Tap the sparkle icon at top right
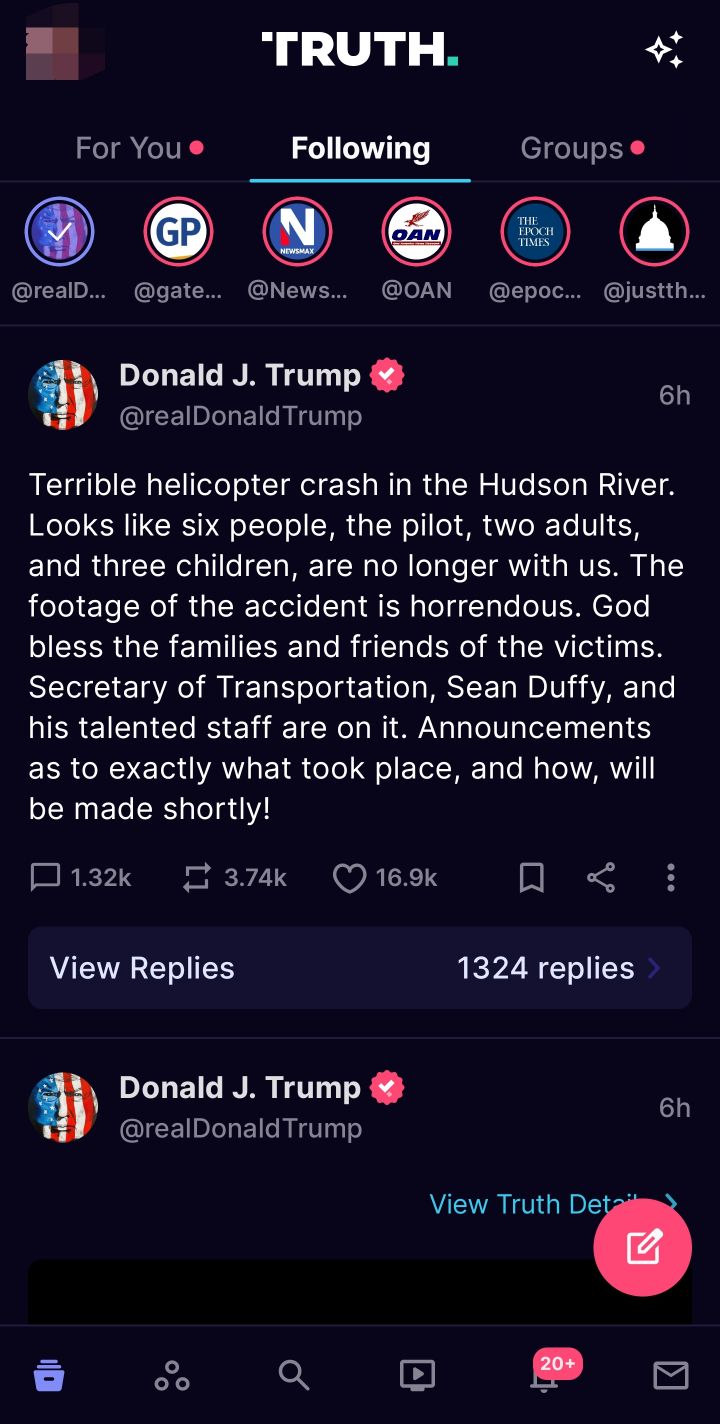 (x=664, y=50)
